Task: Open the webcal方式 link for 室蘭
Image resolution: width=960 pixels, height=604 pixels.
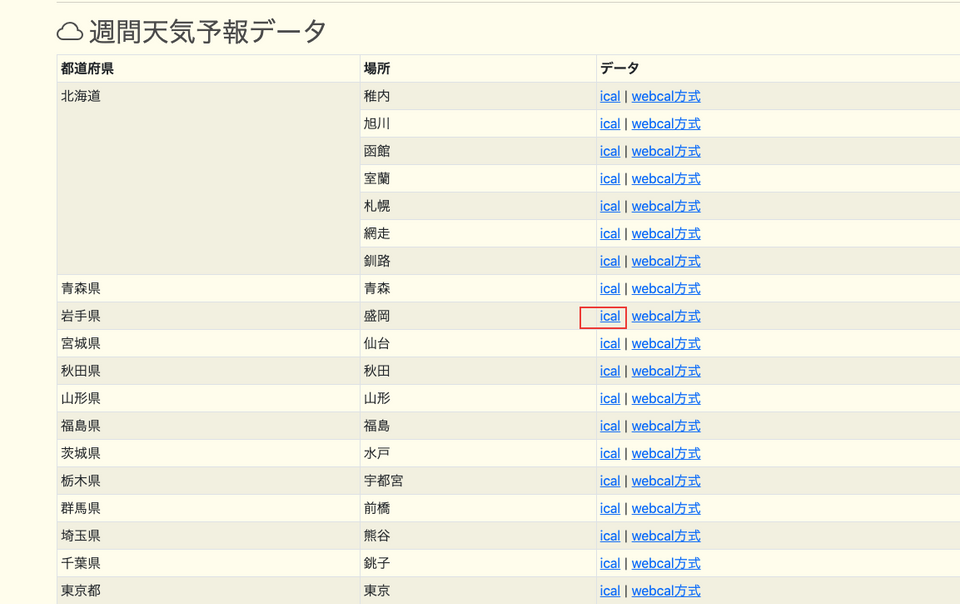Action: pos(666,179)
